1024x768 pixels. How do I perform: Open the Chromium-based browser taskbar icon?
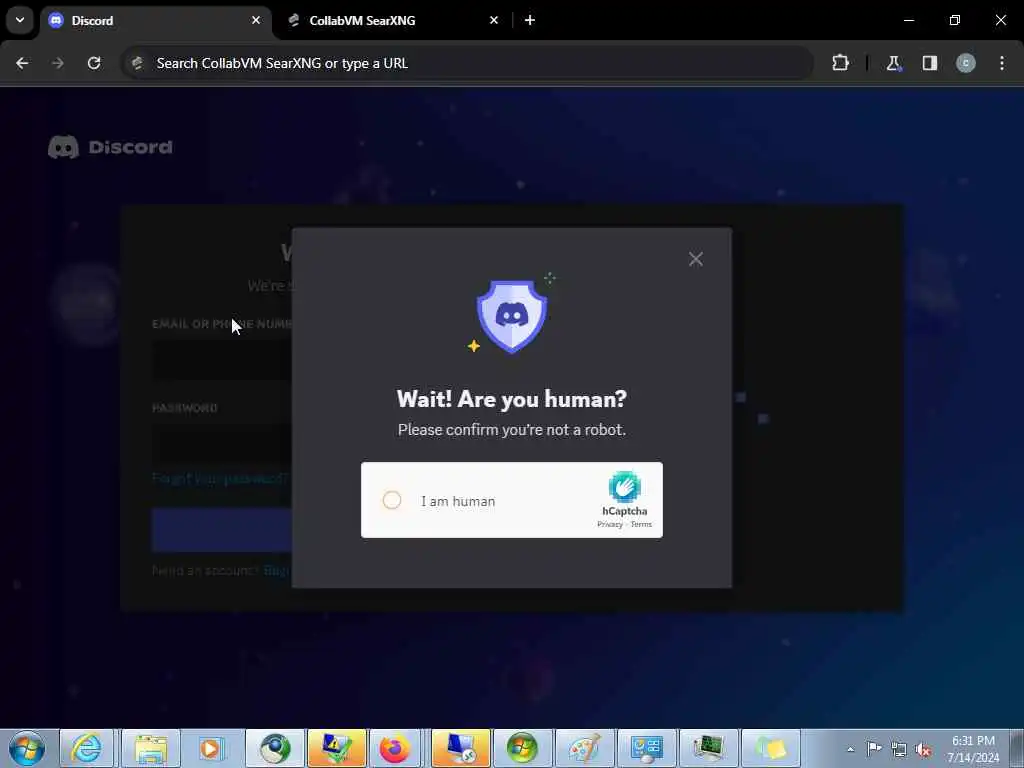point(275,748)
